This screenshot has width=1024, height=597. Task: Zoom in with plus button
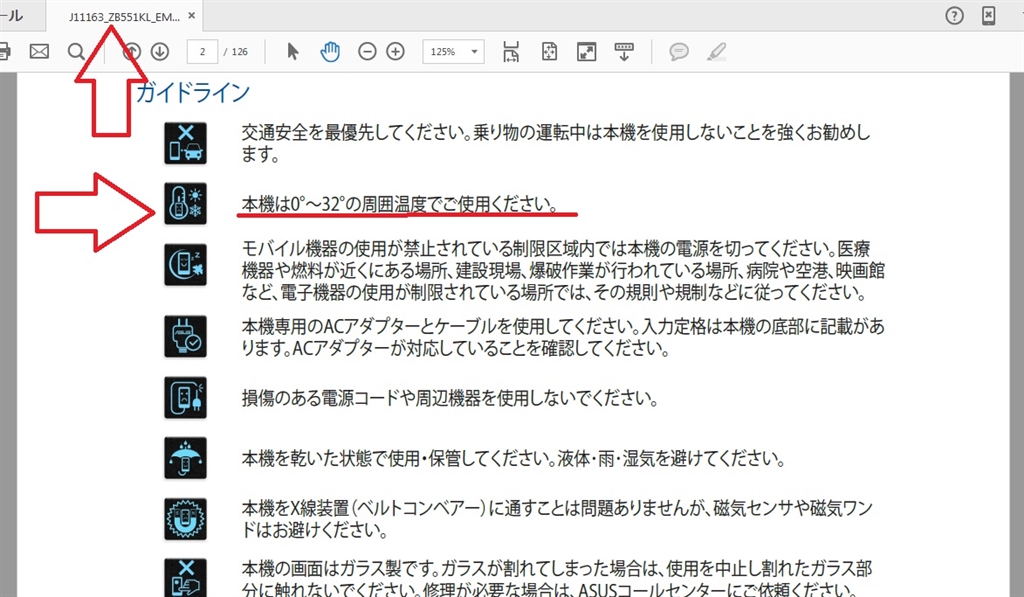tap(395, 51)
